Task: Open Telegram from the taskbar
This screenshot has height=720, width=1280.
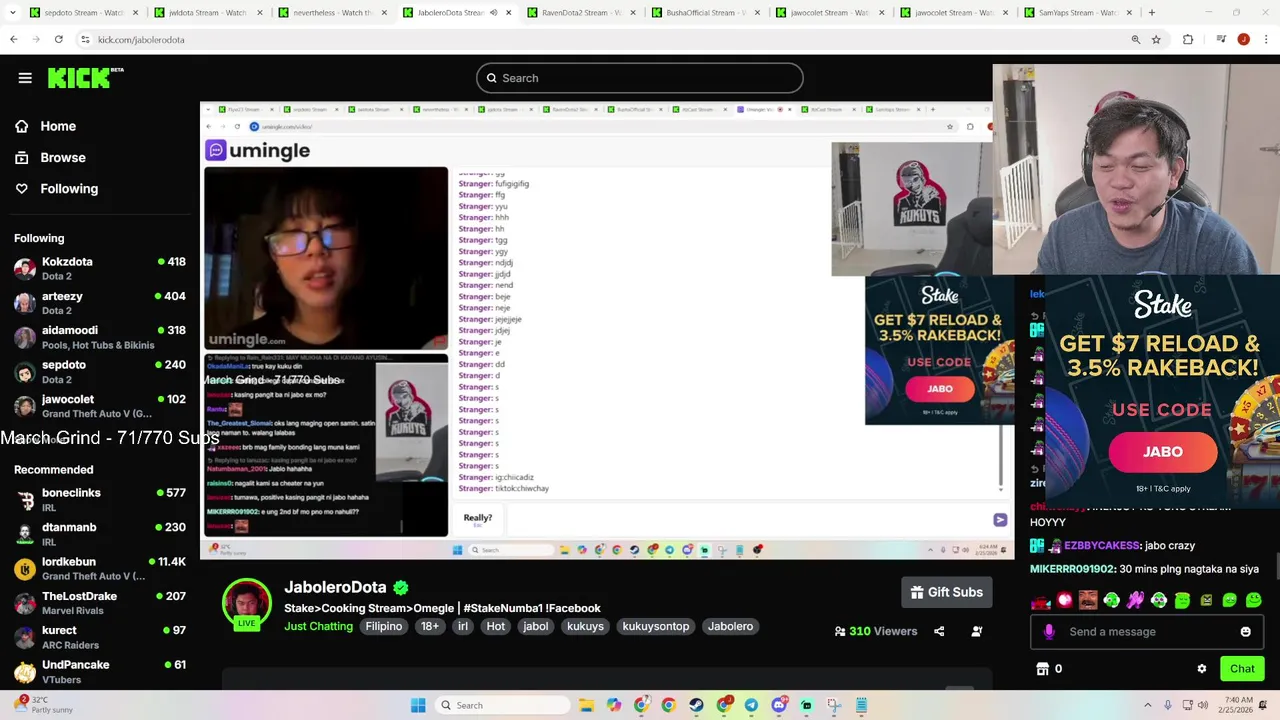Action: pyautogui.click(x=751, y=705)
